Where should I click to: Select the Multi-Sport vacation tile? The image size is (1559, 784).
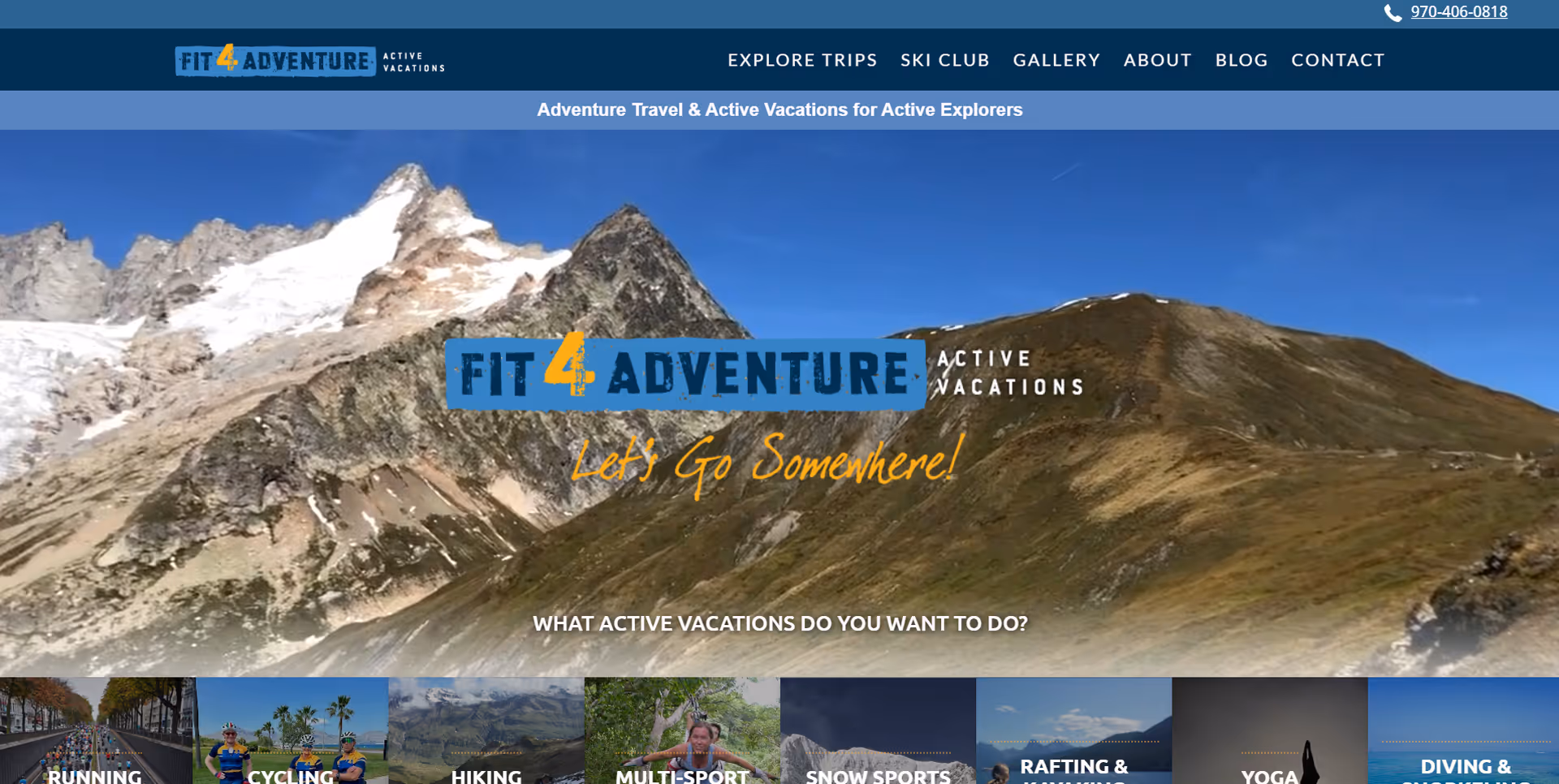click(682, 730)
